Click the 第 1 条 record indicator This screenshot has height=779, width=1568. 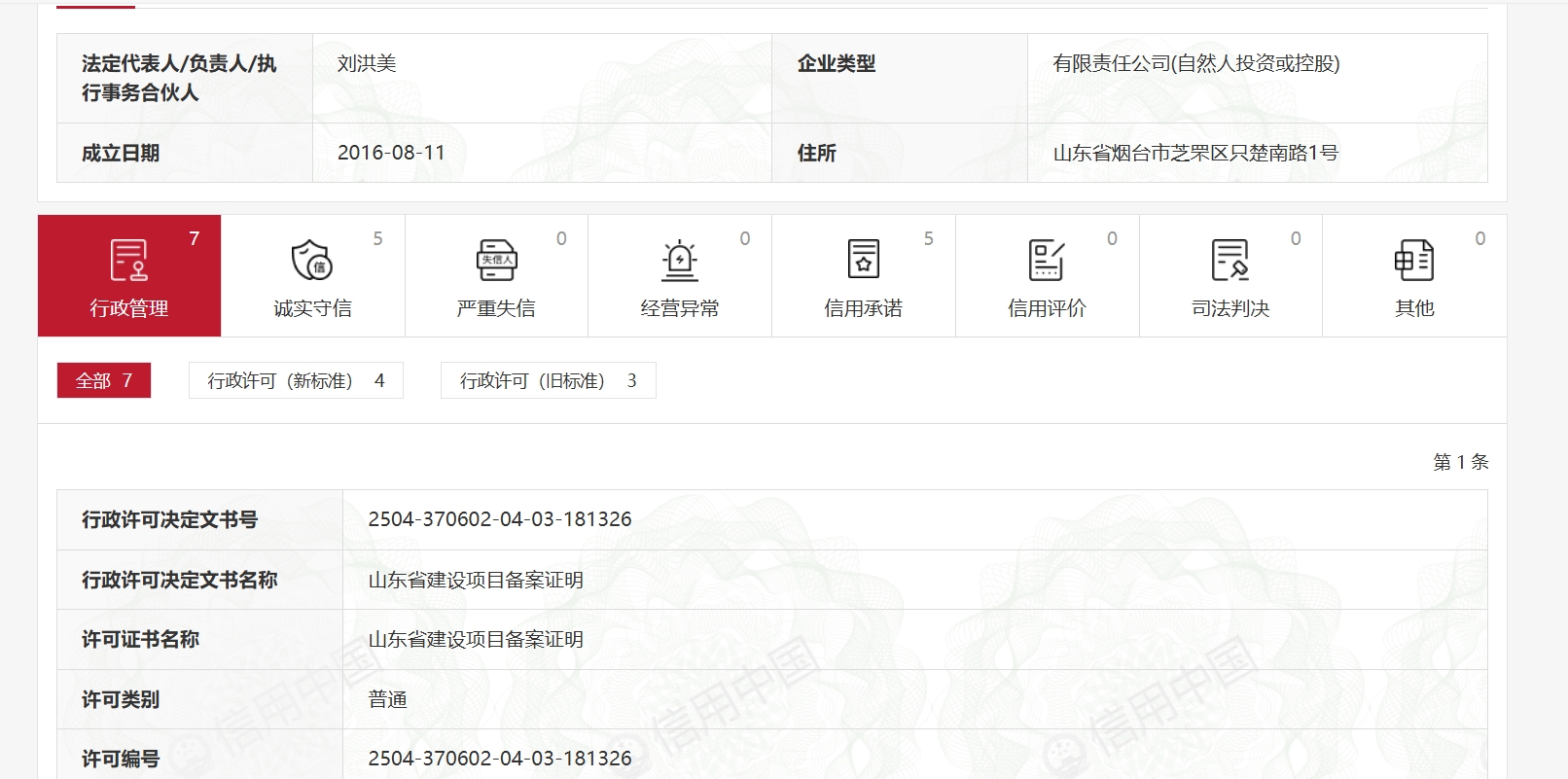pos(1461,462)
